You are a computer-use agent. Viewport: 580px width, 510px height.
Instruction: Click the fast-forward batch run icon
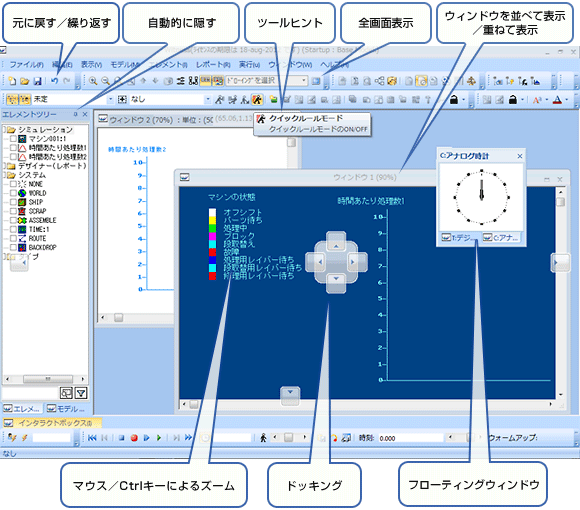coord(189,438)
